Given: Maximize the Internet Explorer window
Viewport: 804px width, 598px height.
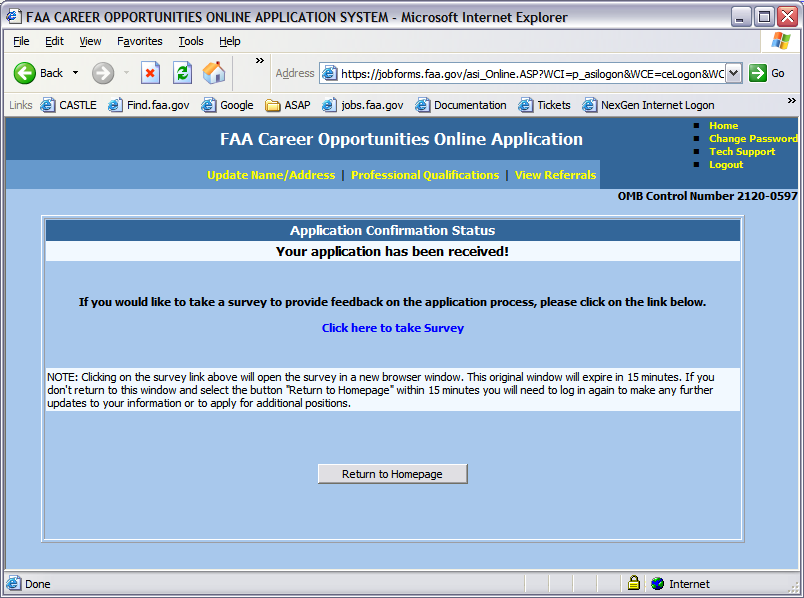Looking at the screenshot, I should pyautogui.click(x=764, y=17).
